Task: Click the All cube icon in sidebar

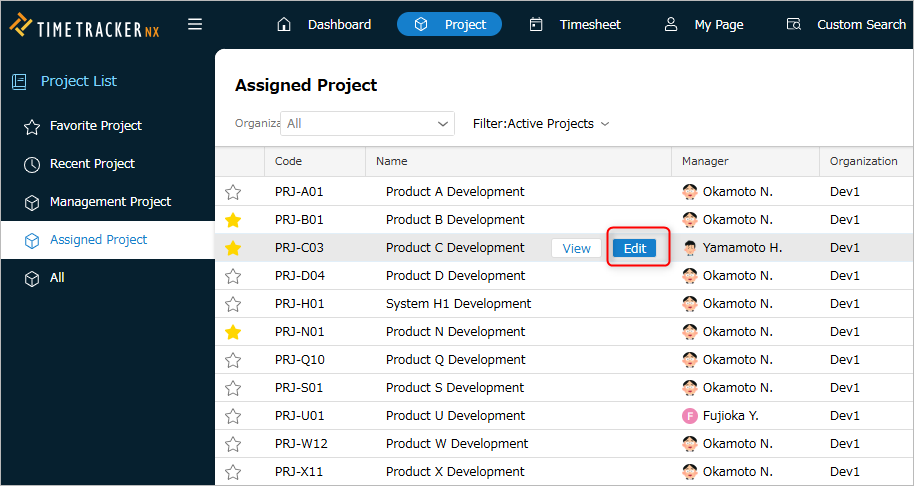Action: 31,279
